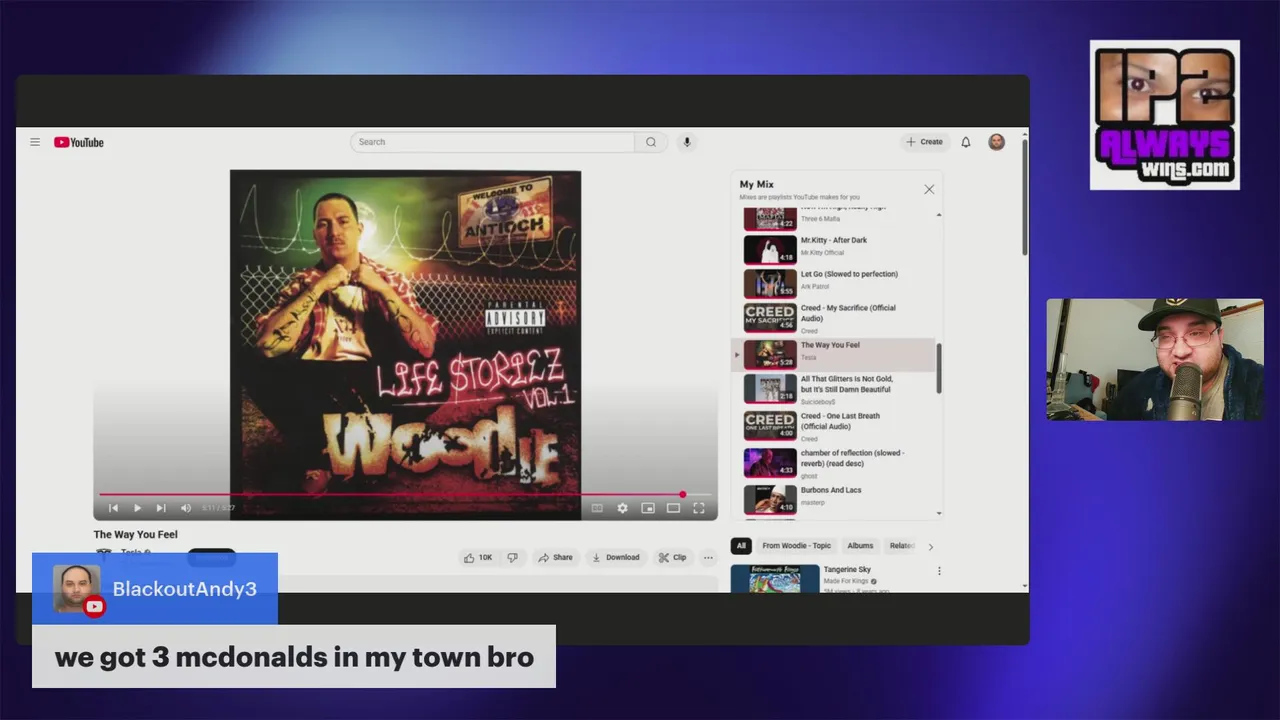Click the search magnifier button
This screenshot has height=720, width=1280.
(x=651, y=142)
